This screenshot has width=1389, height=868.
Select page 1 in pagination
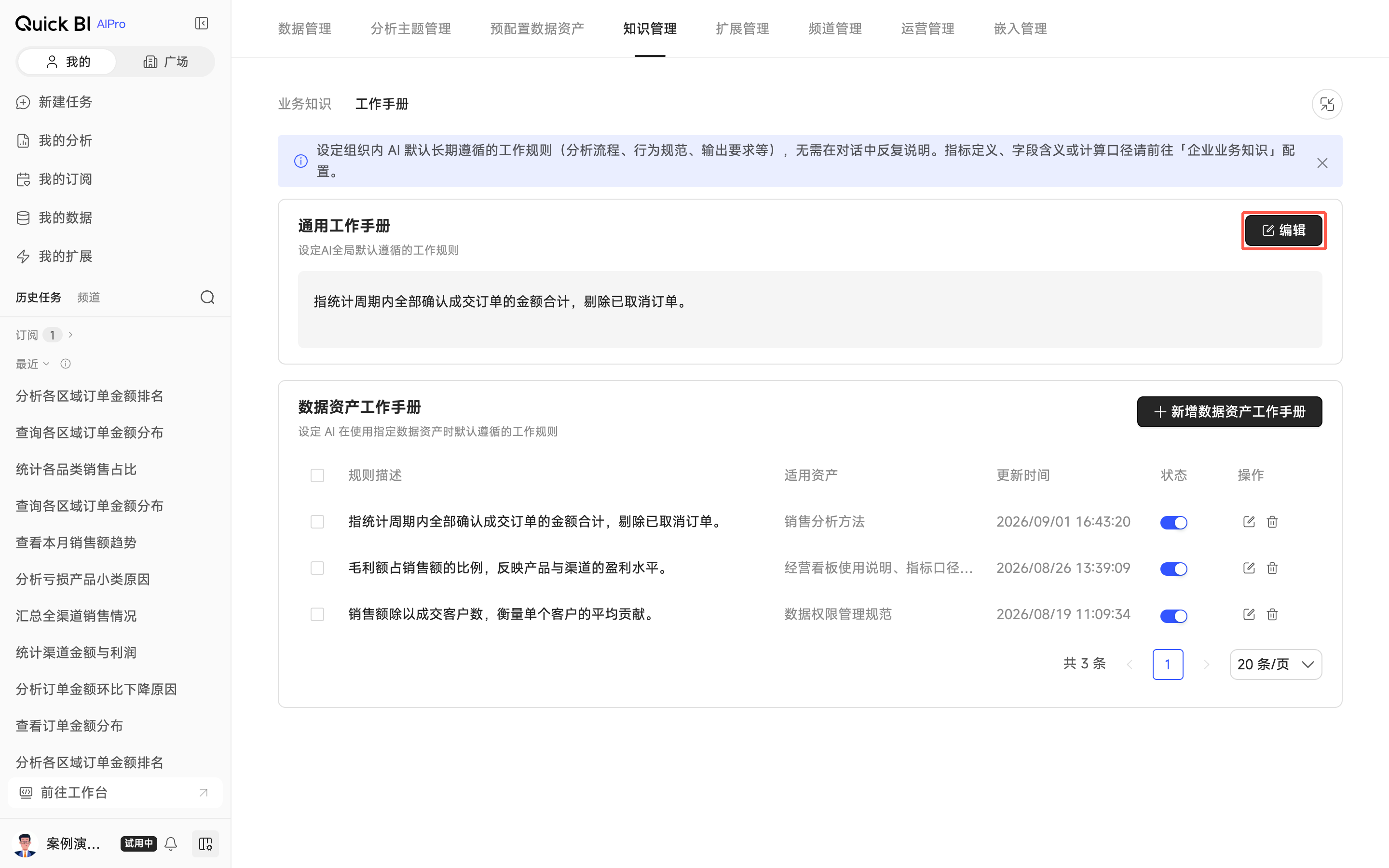pyautogui.click(x=1168, y=664)
